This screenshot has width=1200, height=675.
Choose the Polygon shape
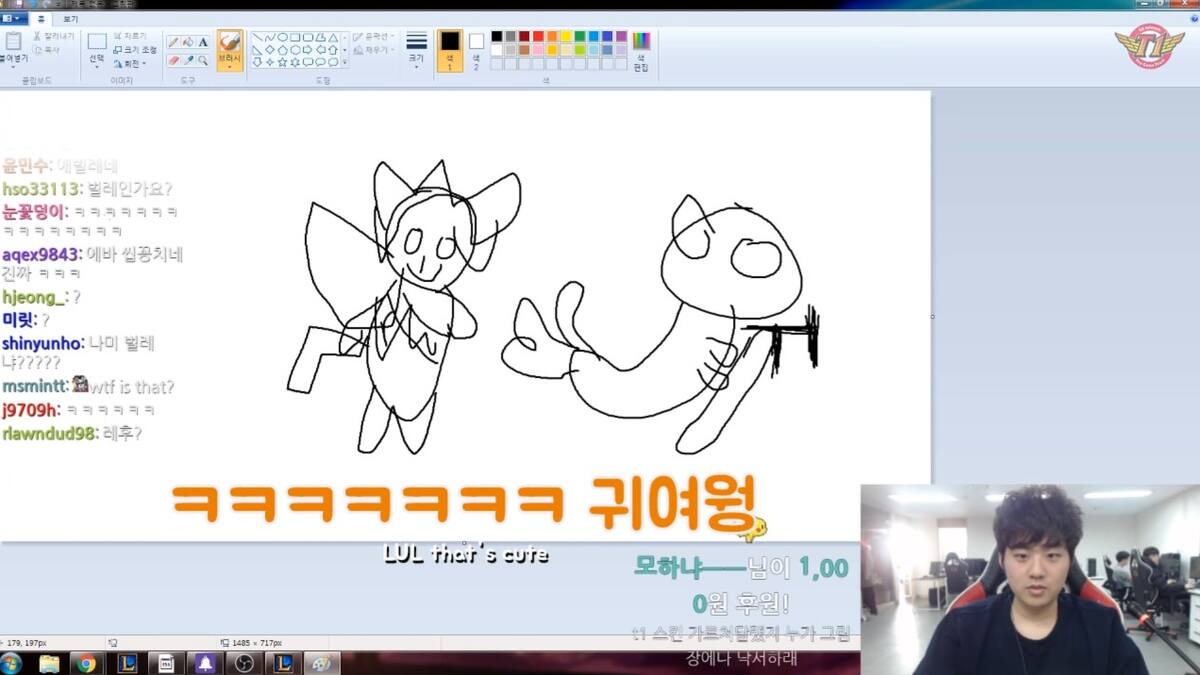(x=320, y=37)
